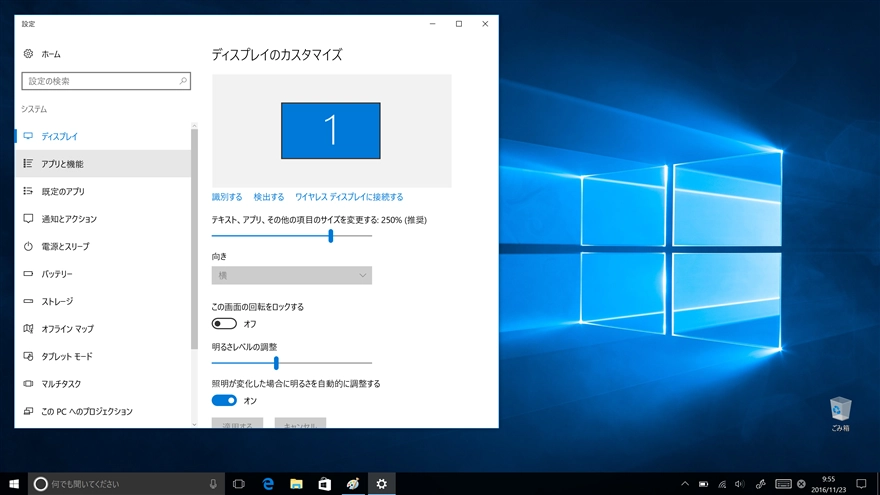Select the display 1 monitor thumbnail

(x=331, y=130)
